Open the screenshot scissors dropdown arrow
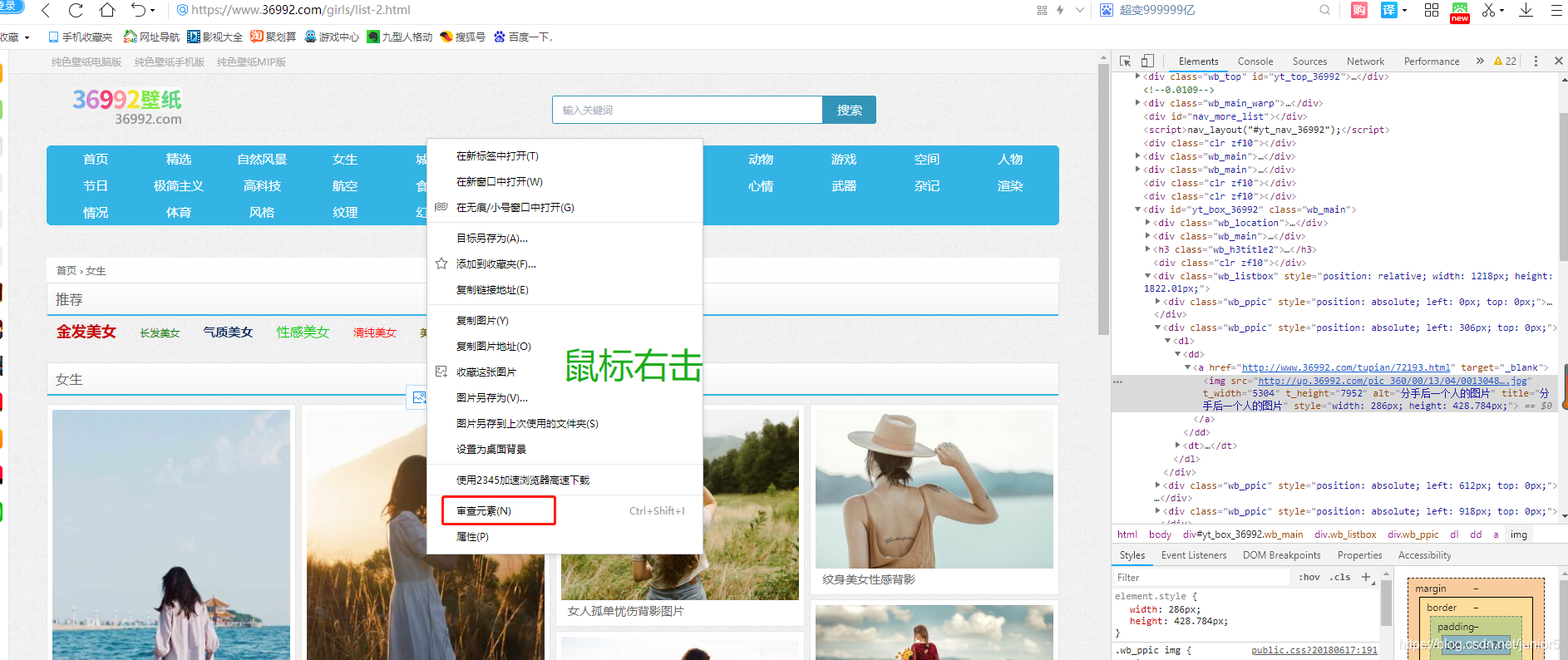 click(x=1501, y=11)
